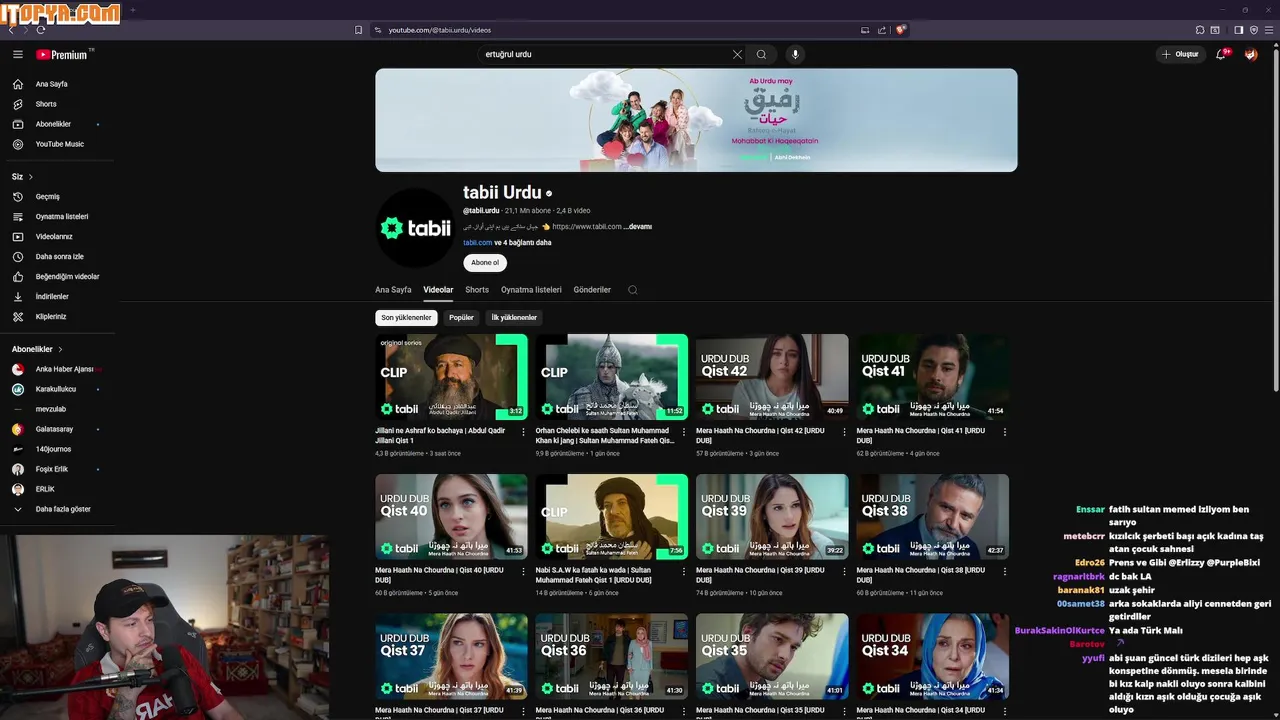
Task: Open options menu for Qist 42 video
Action: click(x=844, y=432)
